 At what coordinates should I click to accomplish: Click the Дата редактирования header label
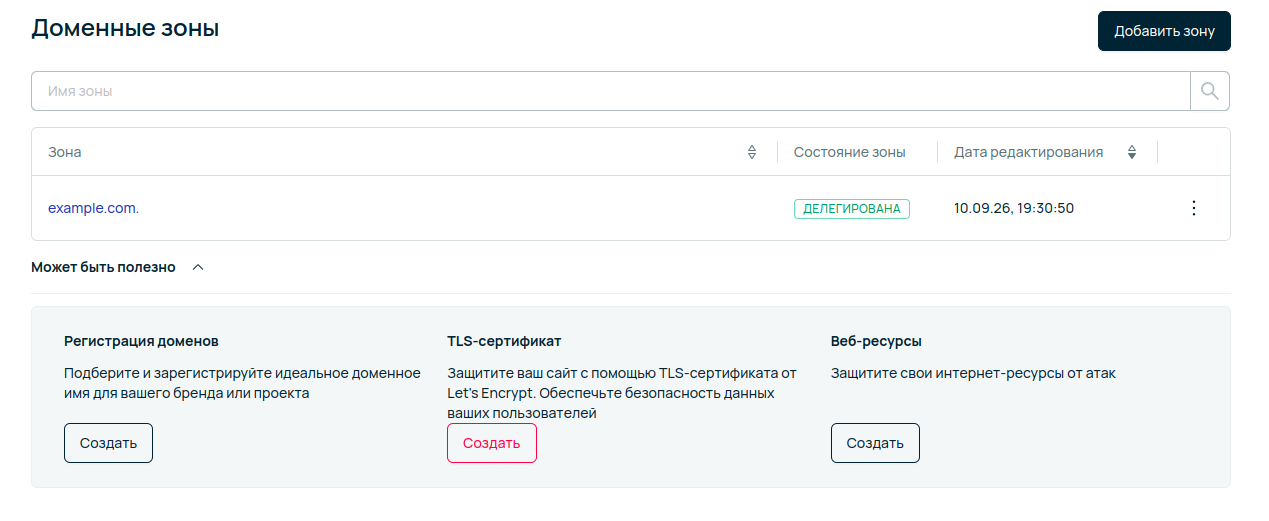[x=1028, y=152]
